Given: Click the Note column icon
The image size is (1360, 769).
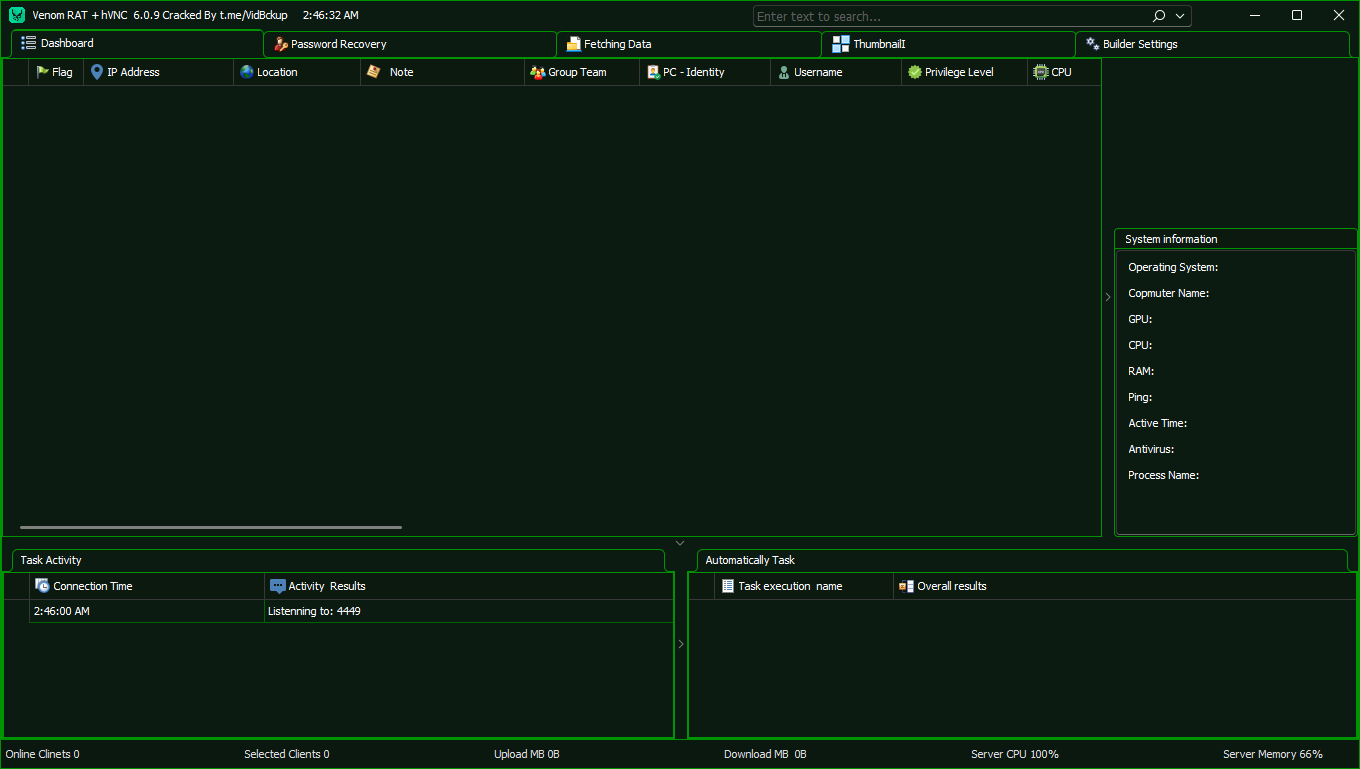Looking at the screenshot, I should coord(374,72).
